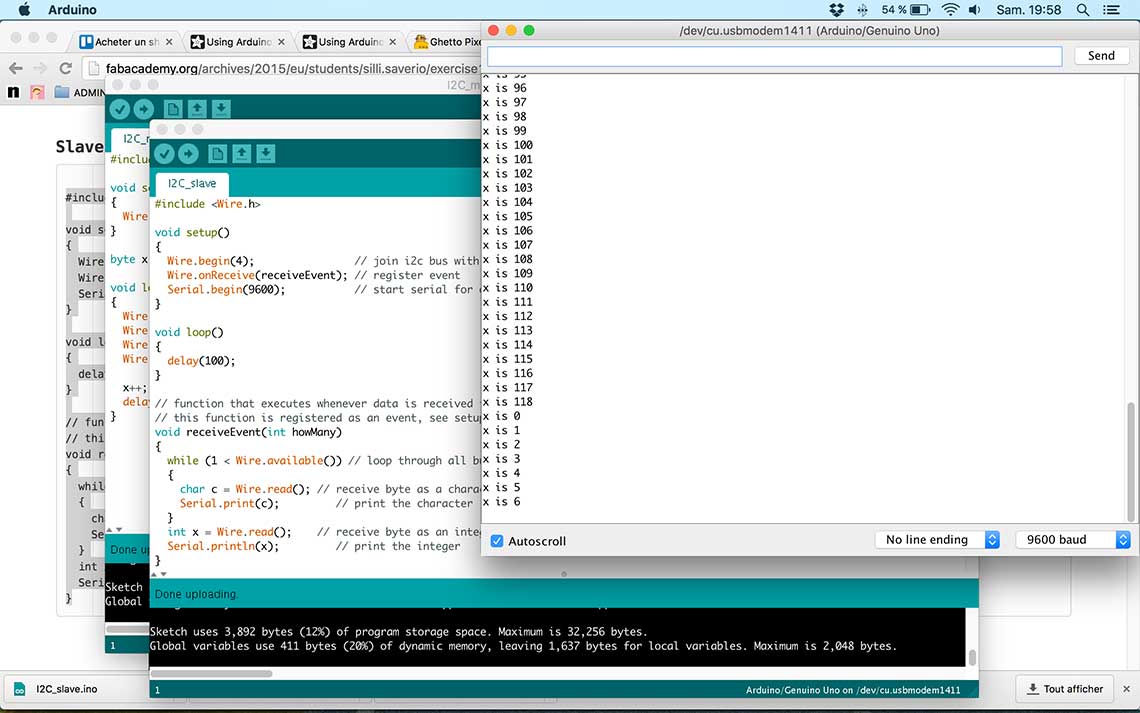Open Bluetooth status icon in menu bar
The image size is (1140, 713).
(x=862, y=9)
